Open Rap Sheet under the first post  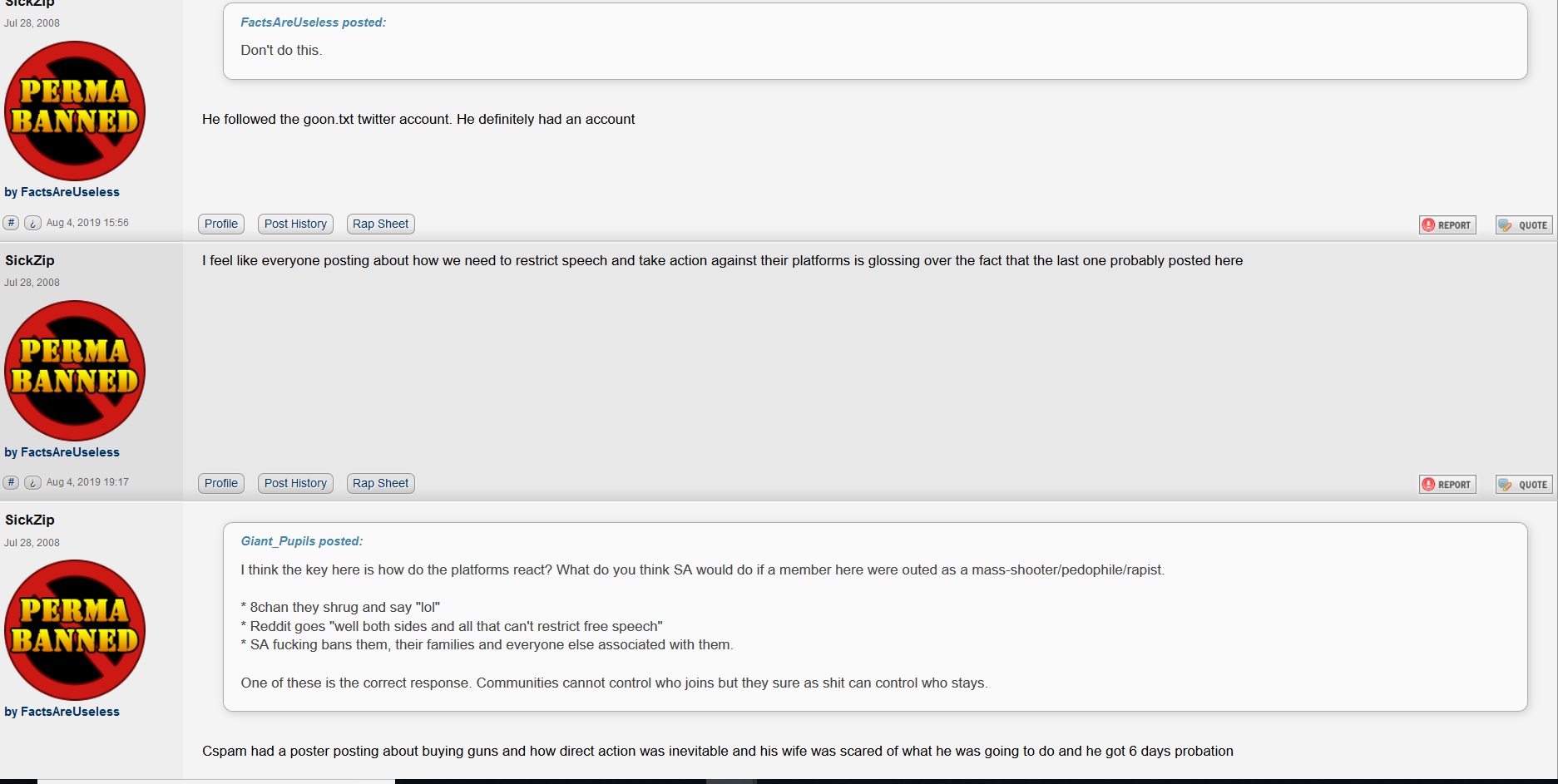(380, 224)
